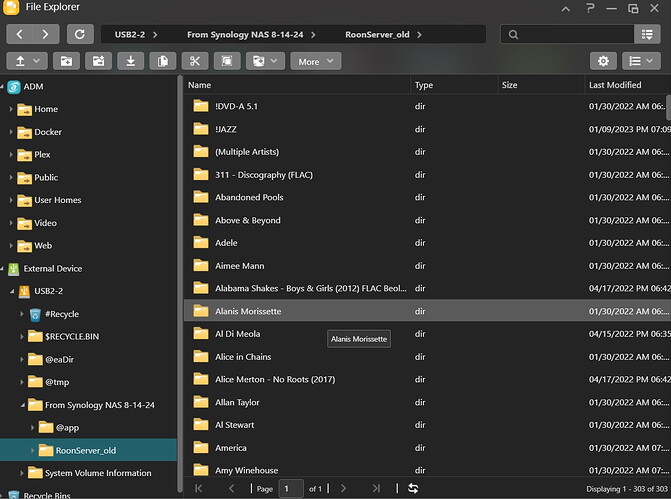Select the Alice in Chains folder
This screenshot has width=671, height=499.
click(x=425, y=356)
